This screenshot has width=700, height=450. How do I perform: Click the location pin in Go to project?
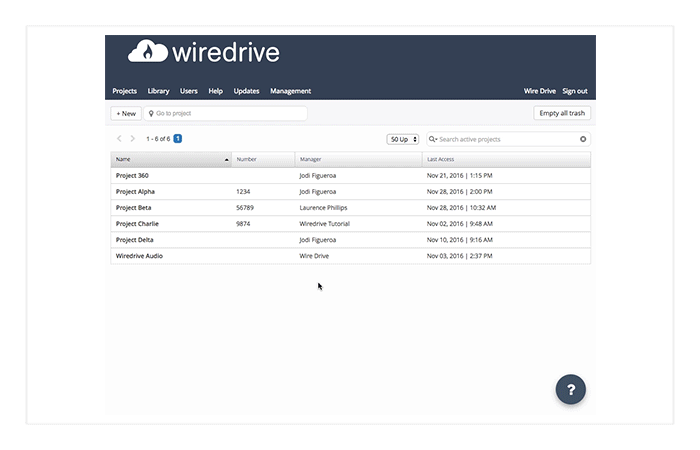coord(151,113)
